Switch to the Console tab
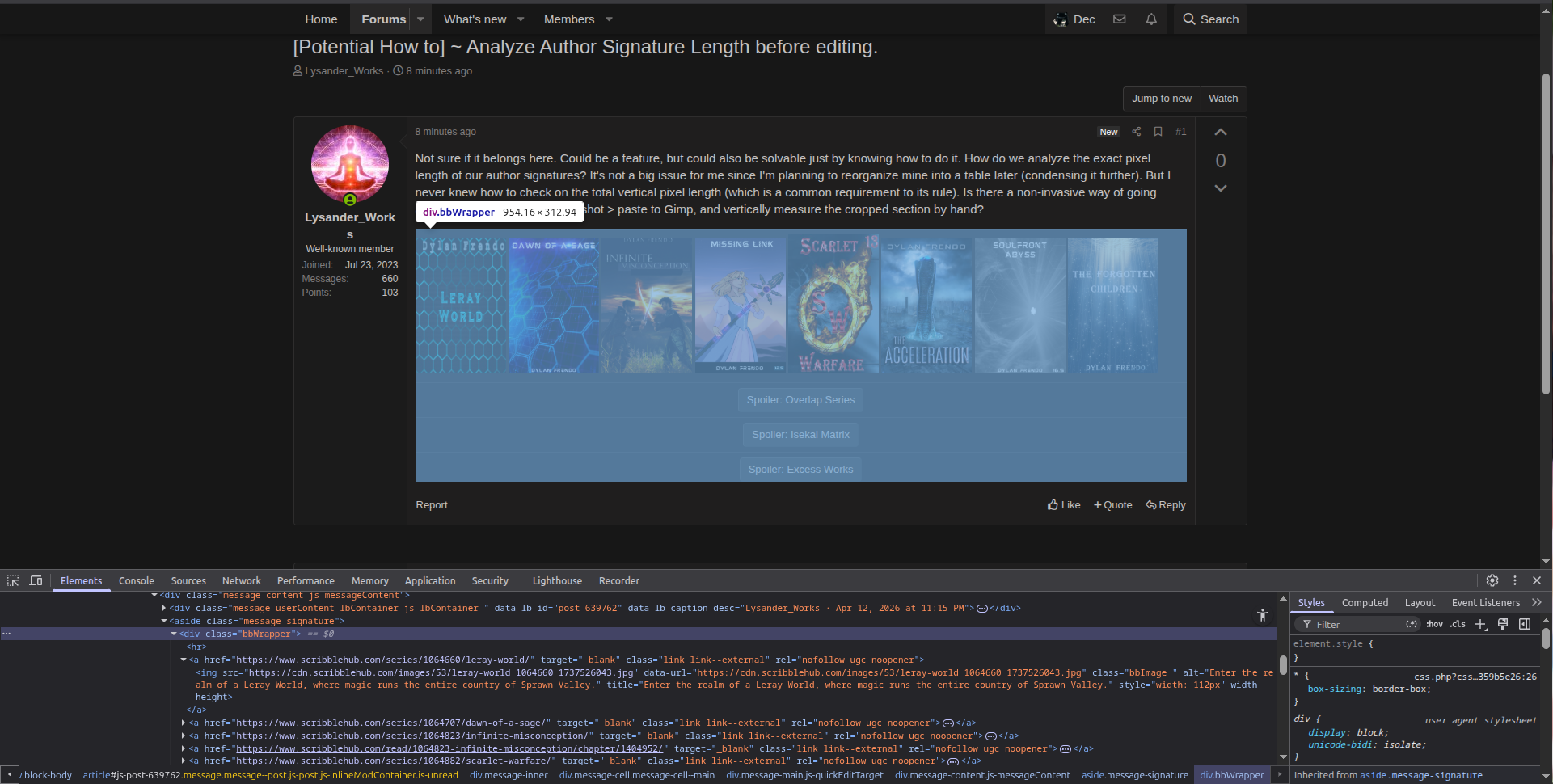This screenshot has width=1553, height=784. pos(136,580)
